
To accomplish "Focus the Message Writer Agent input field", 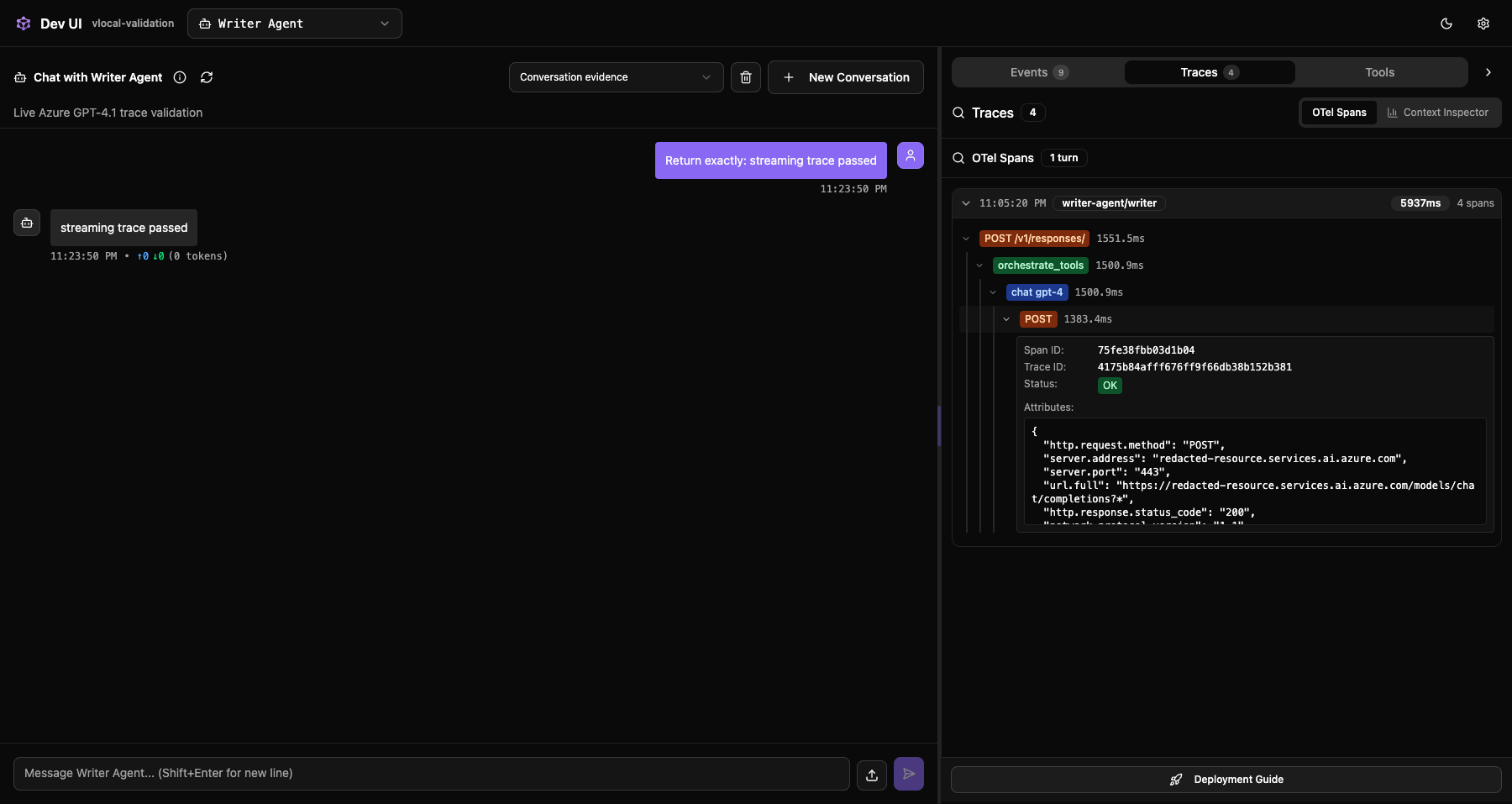I will 432,774.
